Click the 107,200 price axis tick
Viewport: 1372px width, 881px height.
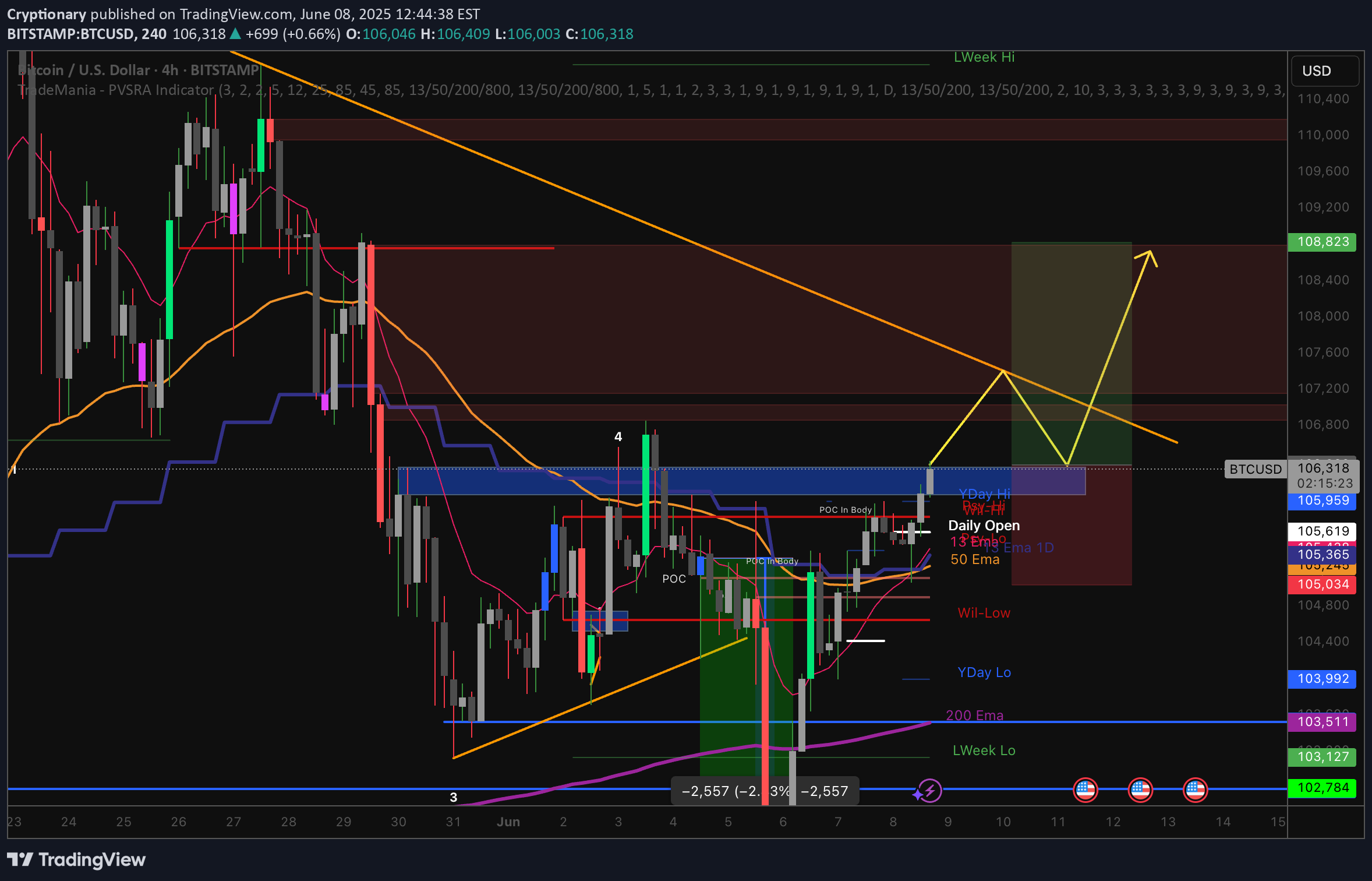(x=1323, y=389)
